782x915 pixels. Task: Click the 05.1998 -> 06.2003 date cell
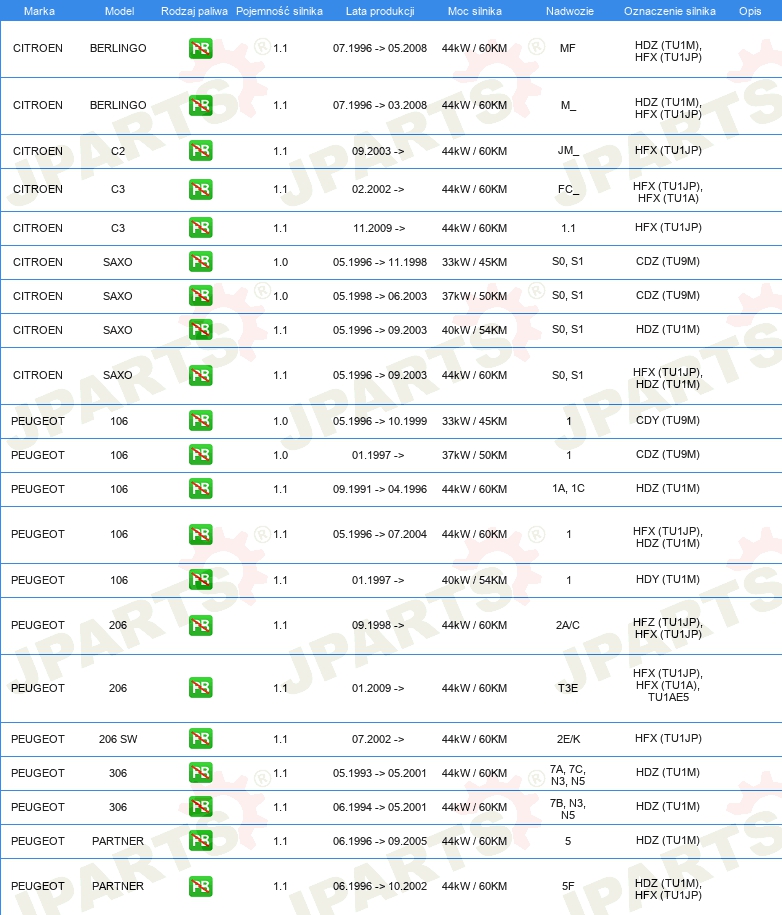click(380, 296)
